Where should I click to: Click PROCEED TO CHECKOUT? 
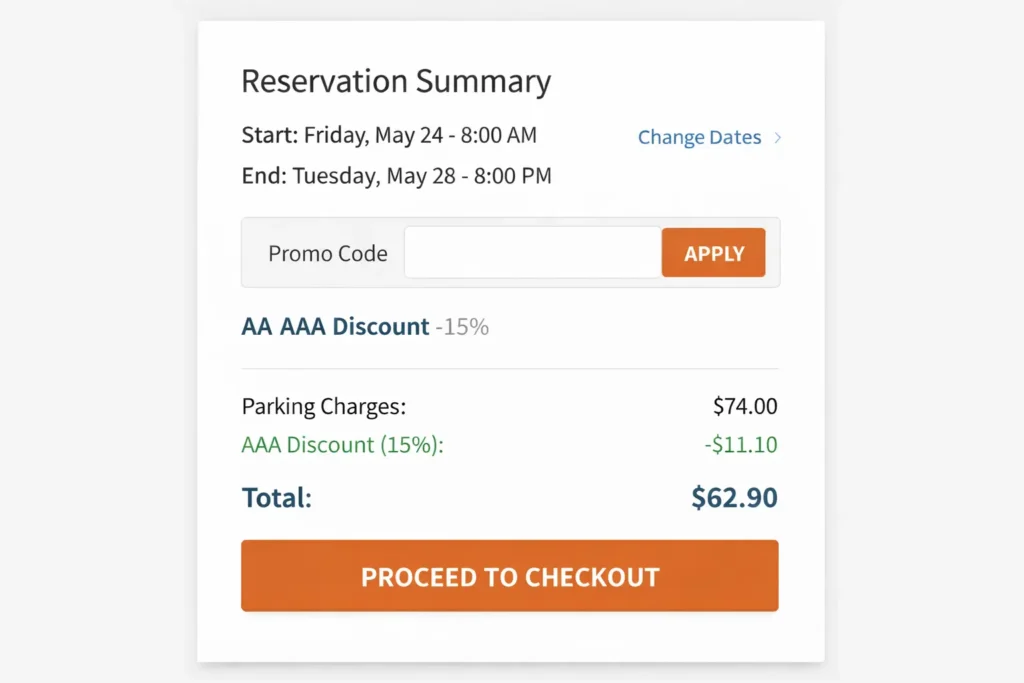[510, 576]
